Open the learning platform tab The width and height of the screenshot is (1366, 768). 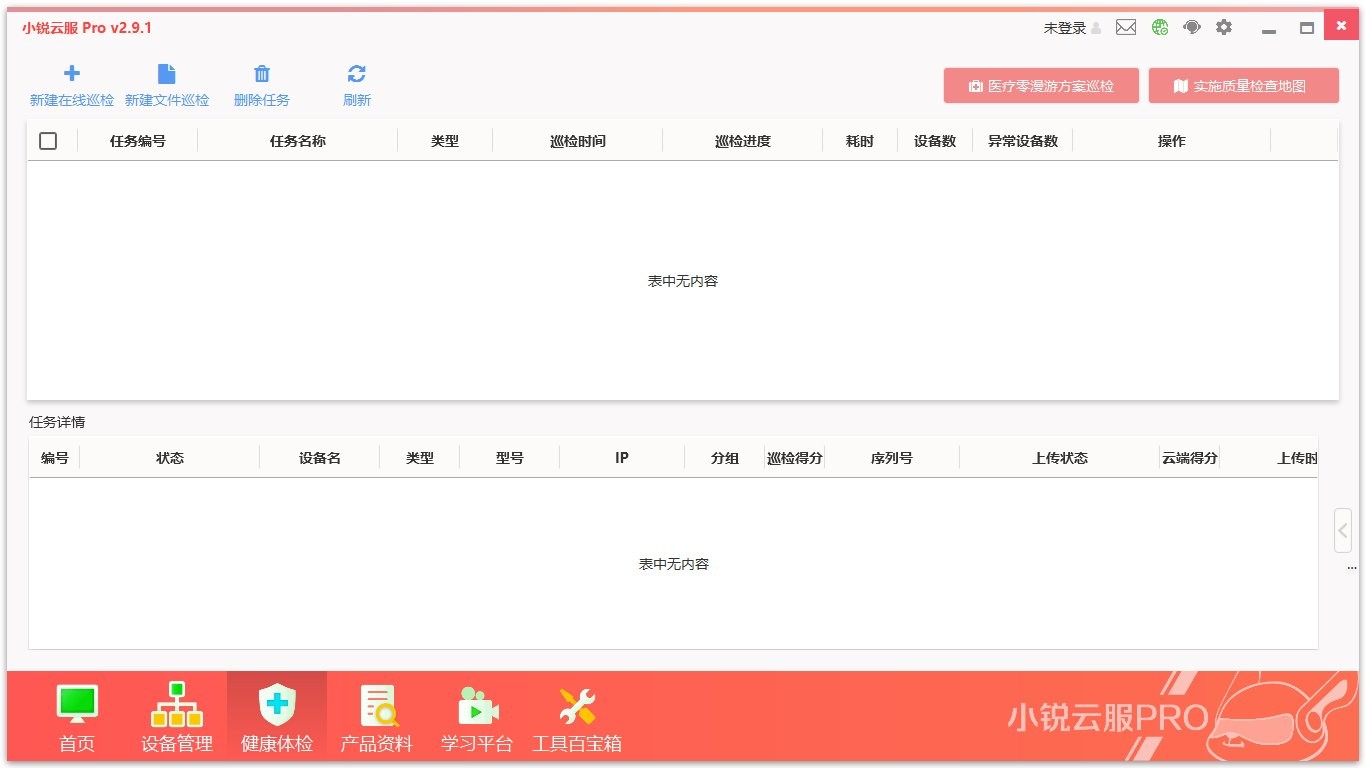coord(476,714)
